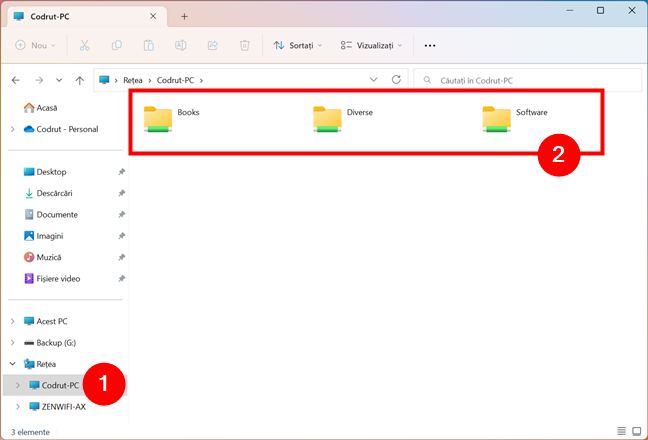Screen dimensions: 648x440
Task: Select Codrut - Personal OneDrive entry
Action: click(x=61, y=129)
